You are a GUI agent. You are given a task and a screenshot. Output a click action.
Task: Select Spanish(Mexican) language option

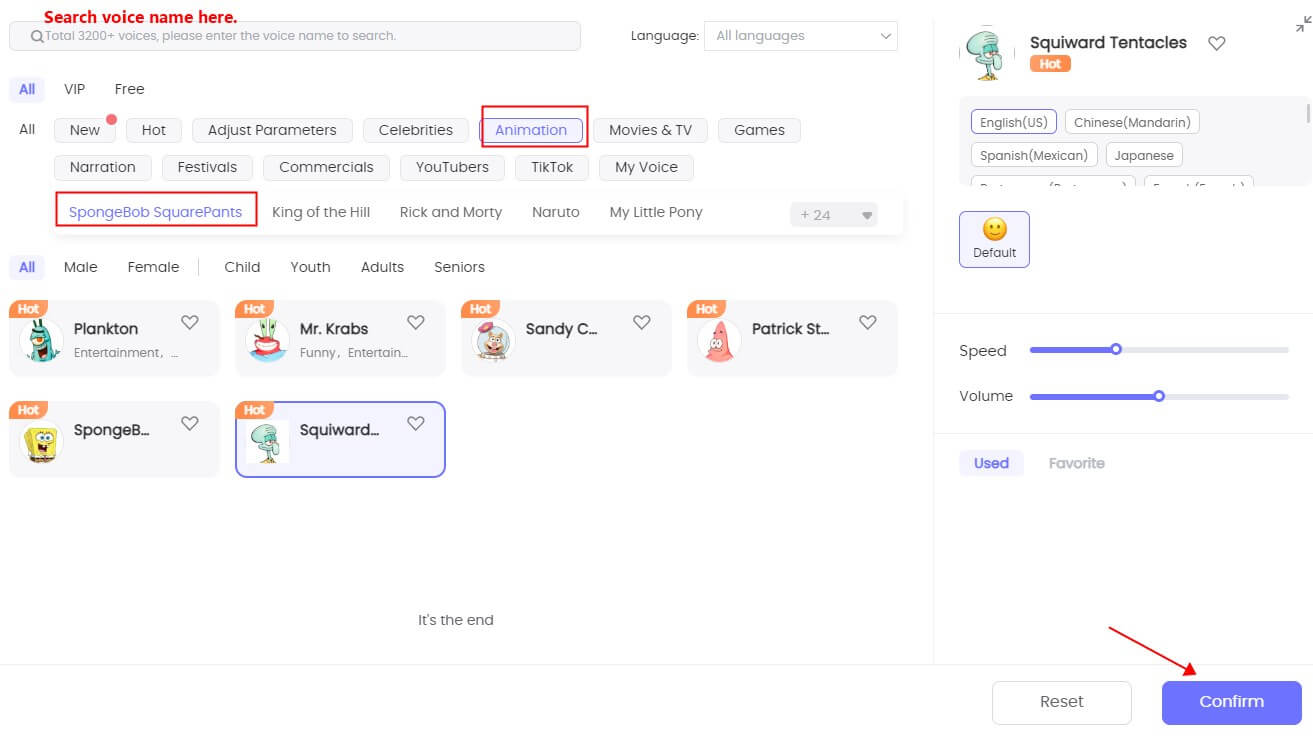(1034, 155)
